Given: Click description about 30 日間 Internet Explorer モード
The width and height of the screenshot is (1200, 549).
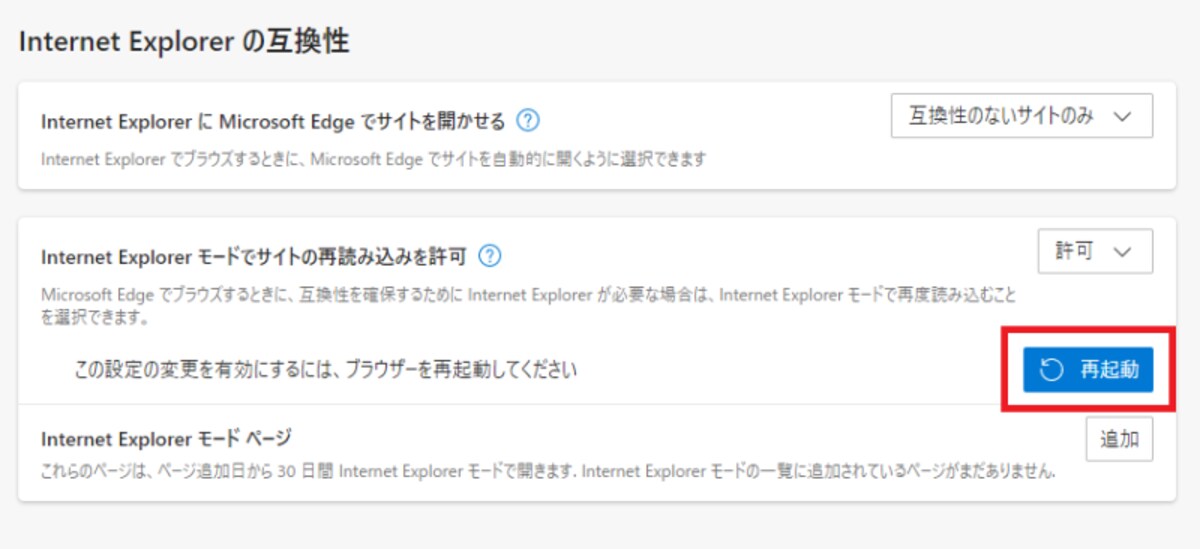Looking at the screenshot, I should 549,470.
